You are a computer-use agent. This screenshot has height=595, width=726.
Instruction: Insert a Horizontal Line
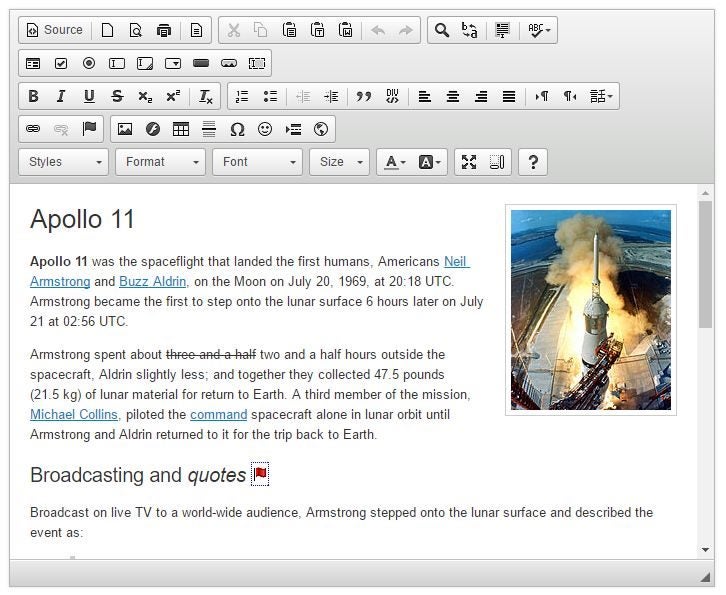pyautogui.click(x=209, y=129)
